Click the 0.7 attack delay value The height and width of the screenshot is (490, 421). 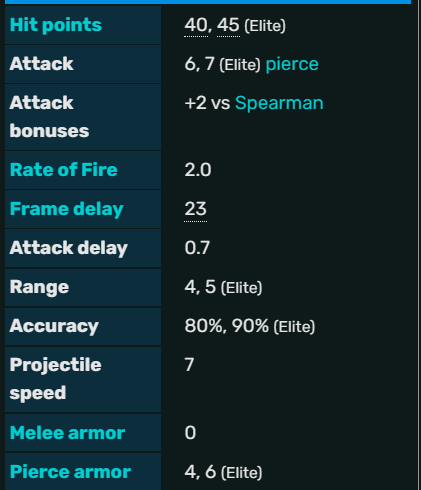[197, 248]
